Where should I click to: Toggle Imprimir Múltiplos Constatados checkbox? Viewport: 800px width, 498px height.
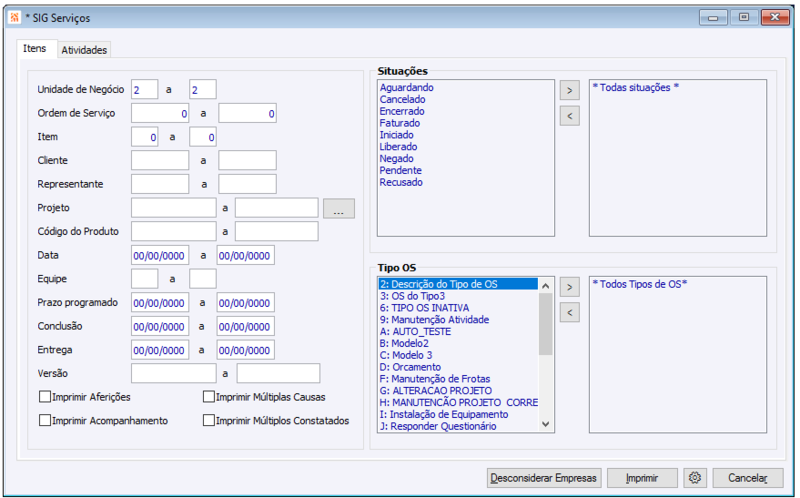pos(209,420)
